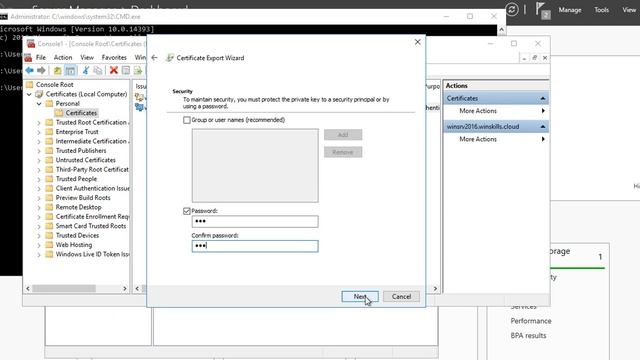Click the Up one level toolbar icon
640x360 pixels.
tap(58, 71)
